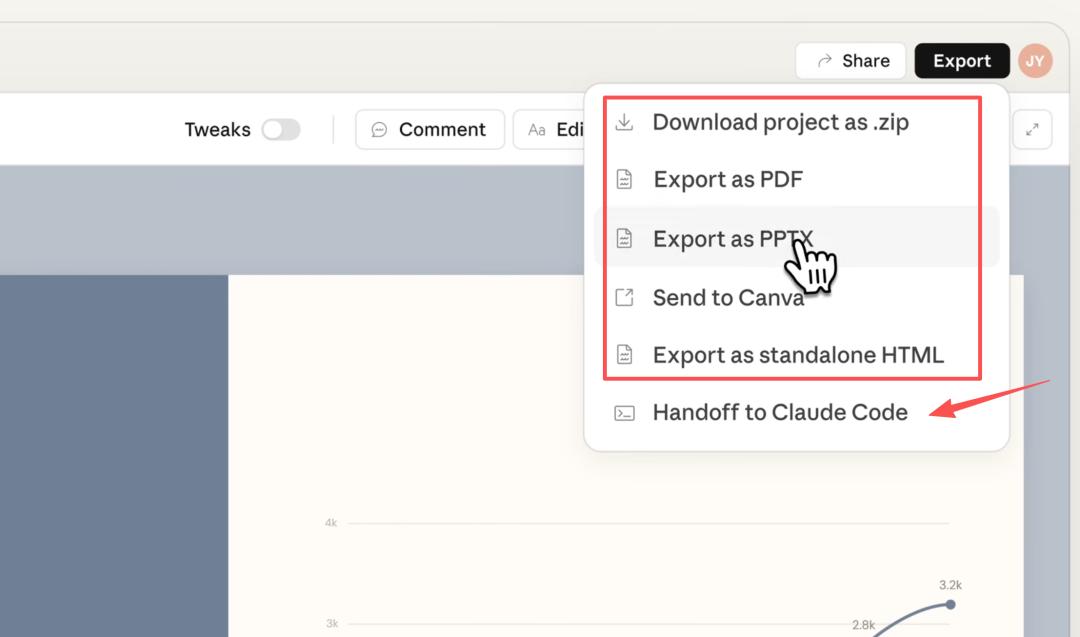The width and height of the screenshot is (1080, 637).
Task: Click the Aa text edit button
Action: point(550,130)
